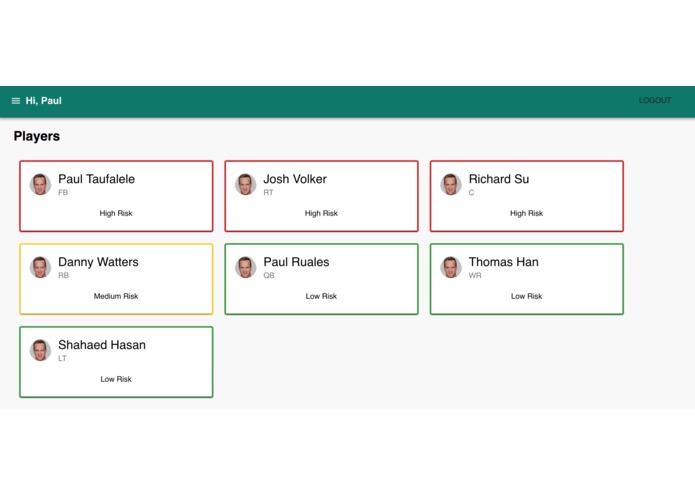695x494 pixels.
Task: Click the 'Players' heading
Action: pos(37,136)
